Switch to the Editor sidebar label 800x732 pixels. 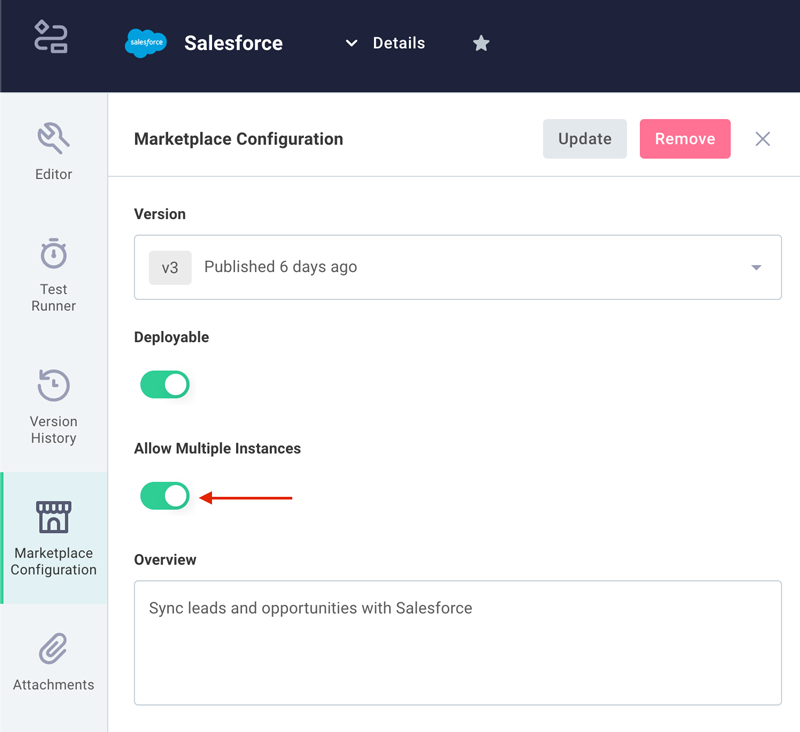pos(54,174)
